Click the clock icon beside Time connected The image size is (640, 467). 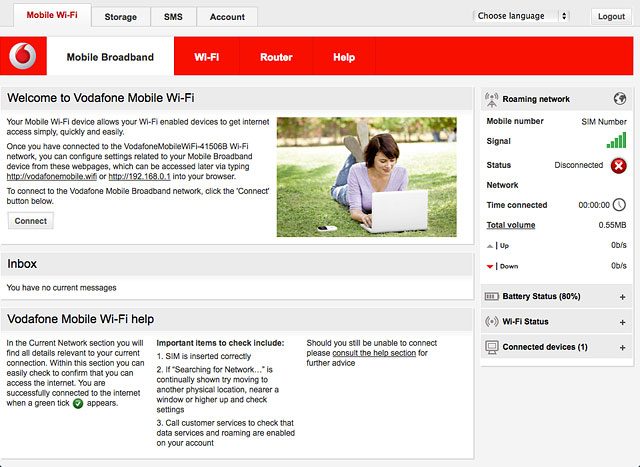(x=619, y=205)
